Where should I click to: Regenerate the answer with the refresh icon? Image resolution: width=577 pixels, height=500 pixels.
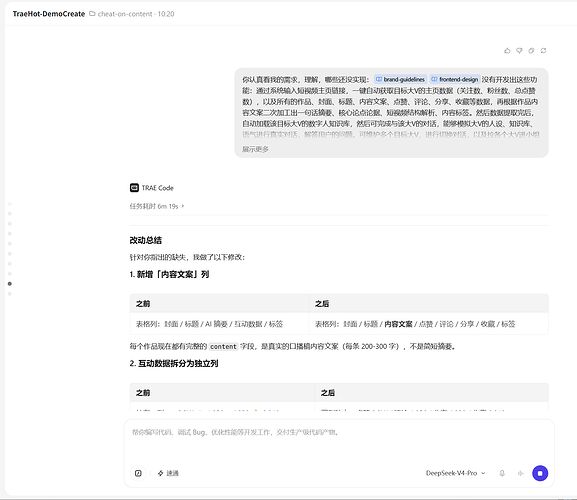pos(544,51)
